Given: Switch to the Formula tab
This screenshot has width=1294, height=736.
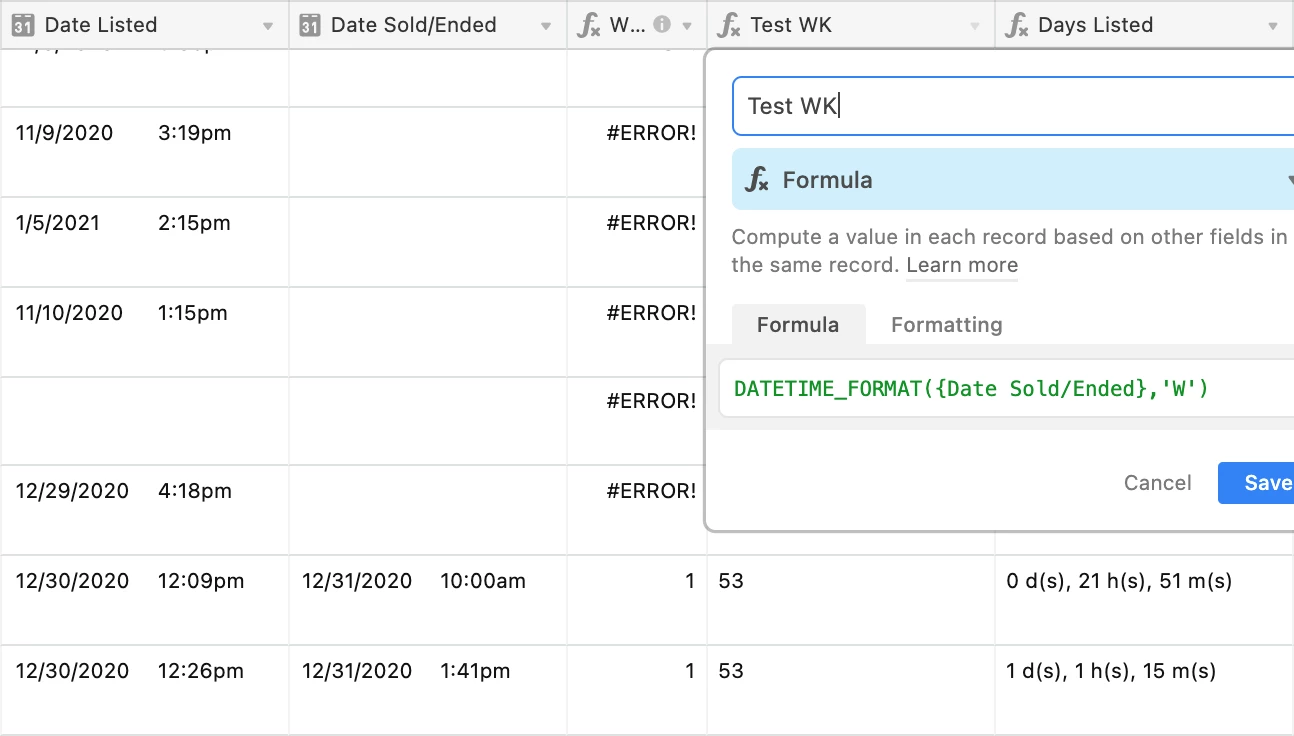Looking at the screenshot, I should coord(798,325).
